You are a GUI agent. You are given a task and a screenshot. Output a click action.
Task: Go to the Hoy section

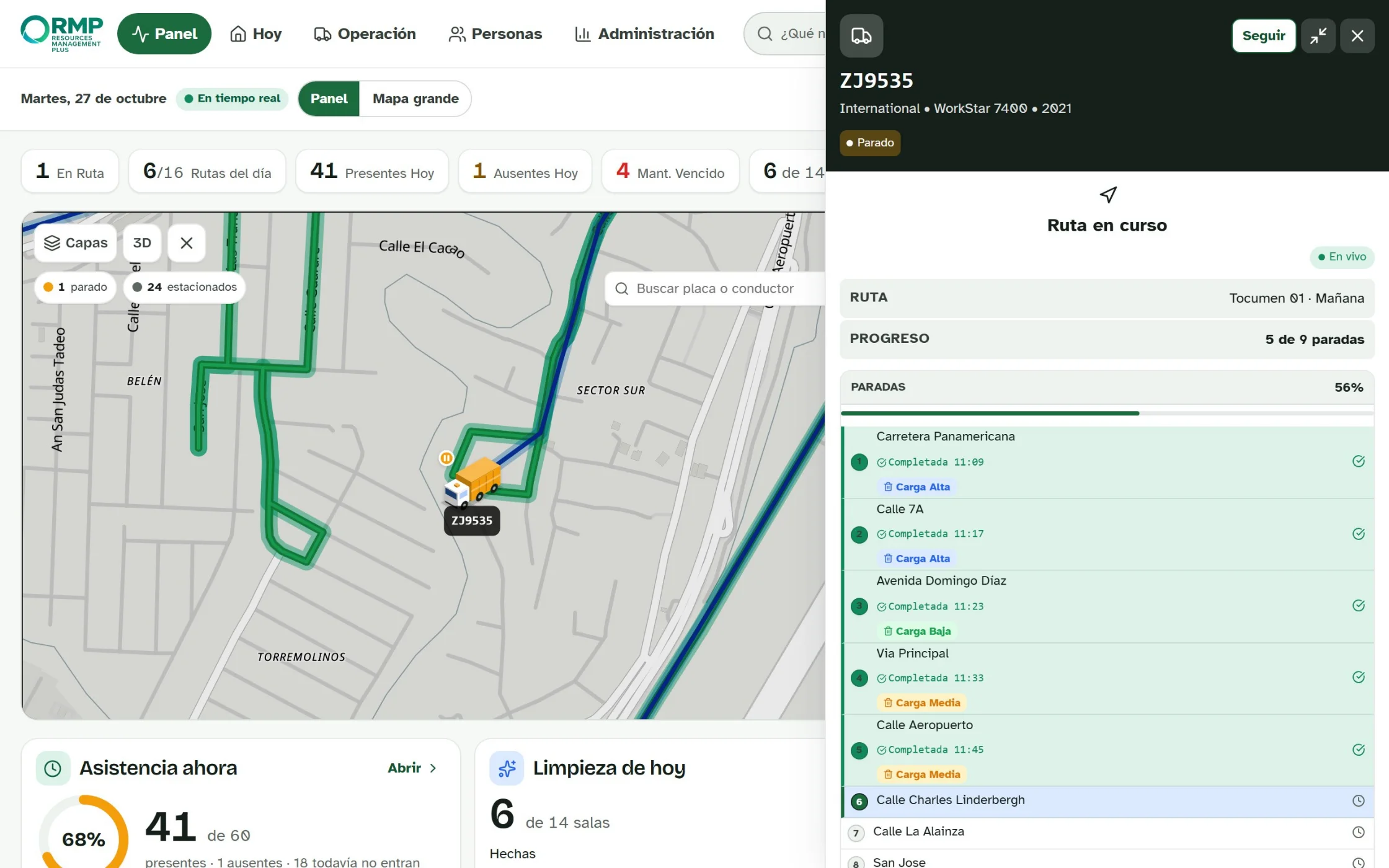255,33
